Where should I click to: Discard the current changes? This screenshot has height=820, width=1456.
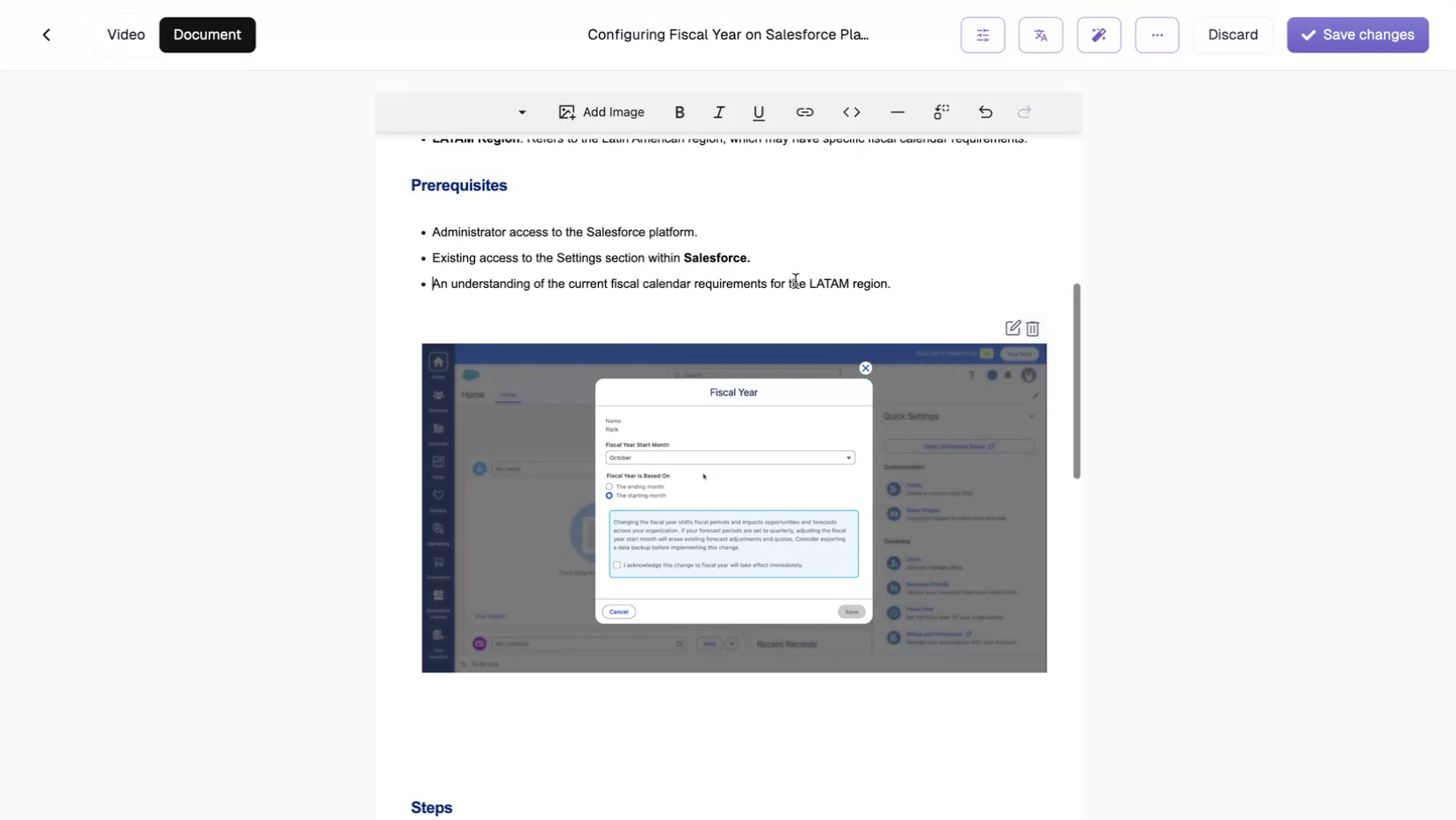pos(1233,35)
